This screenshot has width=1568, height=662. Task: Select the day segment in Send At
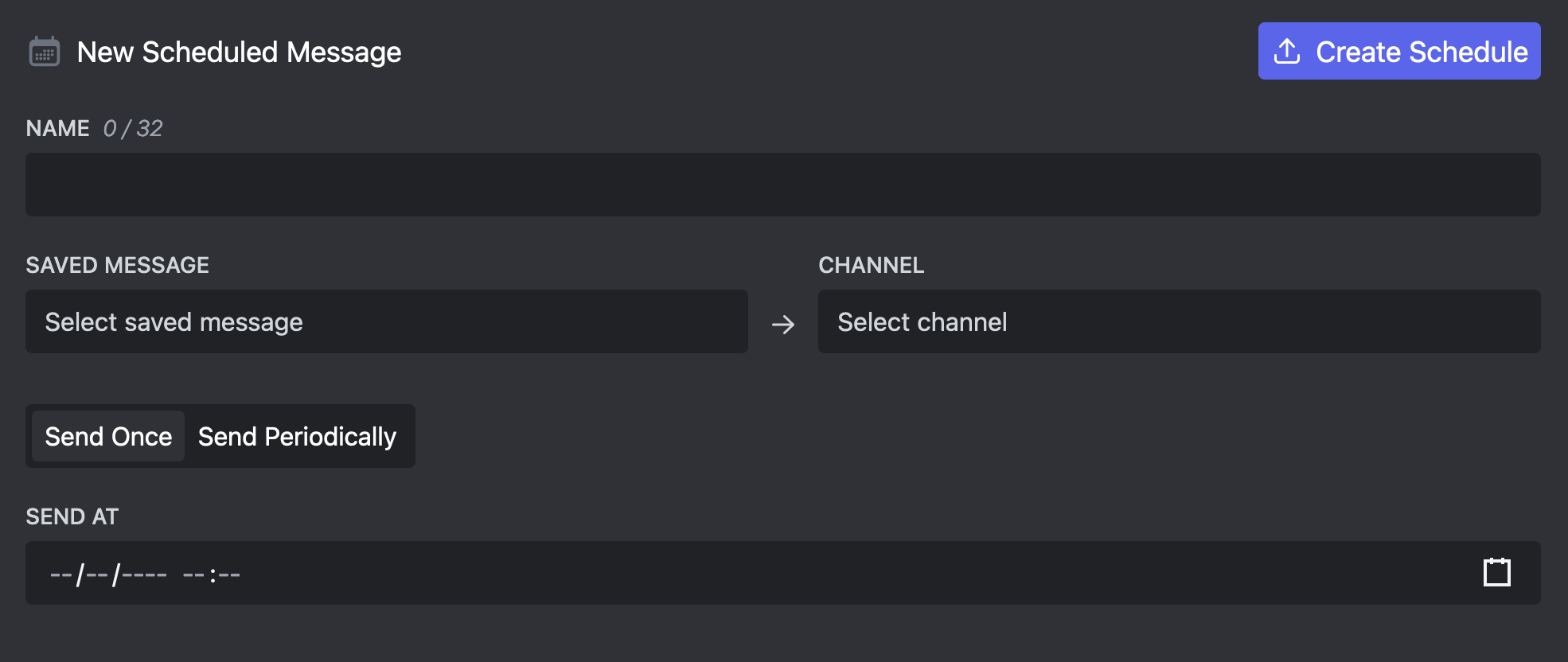coord(96,574)
